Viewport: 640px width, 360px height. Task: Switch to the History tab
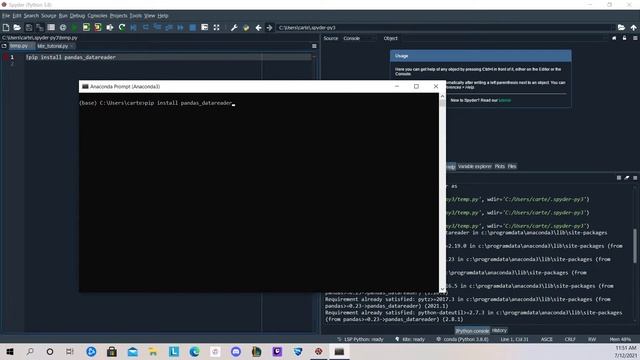(499, 331)
